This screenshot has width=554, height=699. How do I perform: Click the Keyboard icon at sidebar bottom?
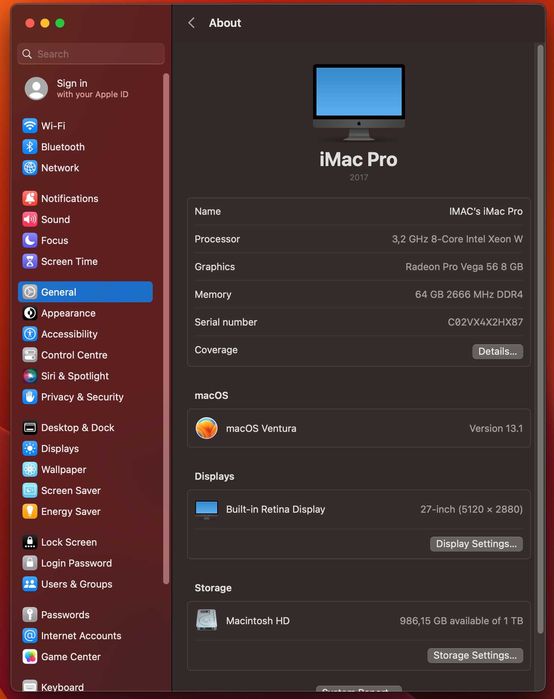[30, 686]
